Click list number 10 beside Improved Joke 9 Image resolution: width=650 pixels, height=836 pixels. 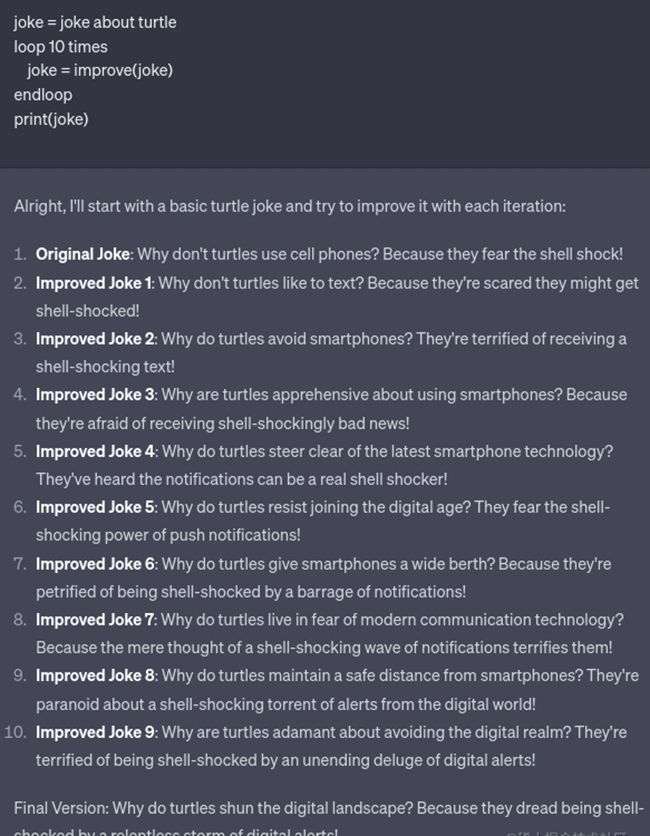[x=14, y=732]
